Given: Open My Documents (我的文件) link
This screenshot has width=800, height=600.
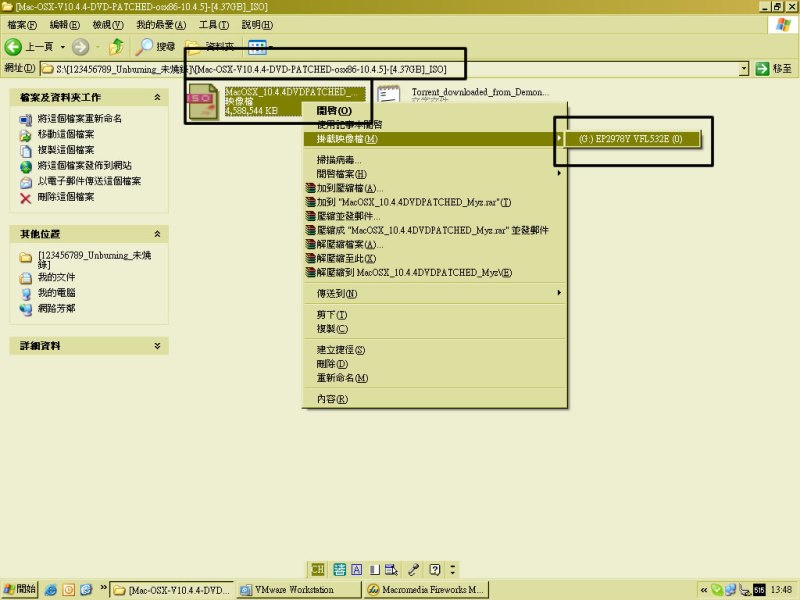Looking at the screenshot, I should [x=56, y=277].
